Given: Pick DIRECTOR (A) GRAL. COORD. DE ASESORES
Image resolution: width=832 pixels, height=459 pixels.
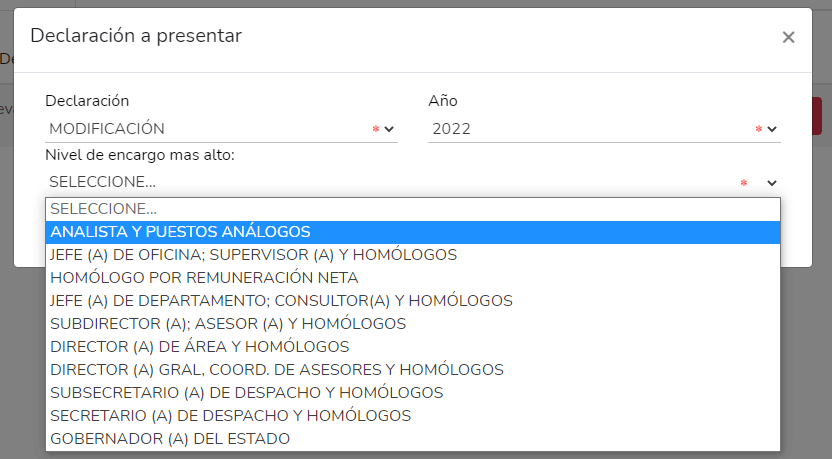Looking at the screenshot, I should coord(277,370).
